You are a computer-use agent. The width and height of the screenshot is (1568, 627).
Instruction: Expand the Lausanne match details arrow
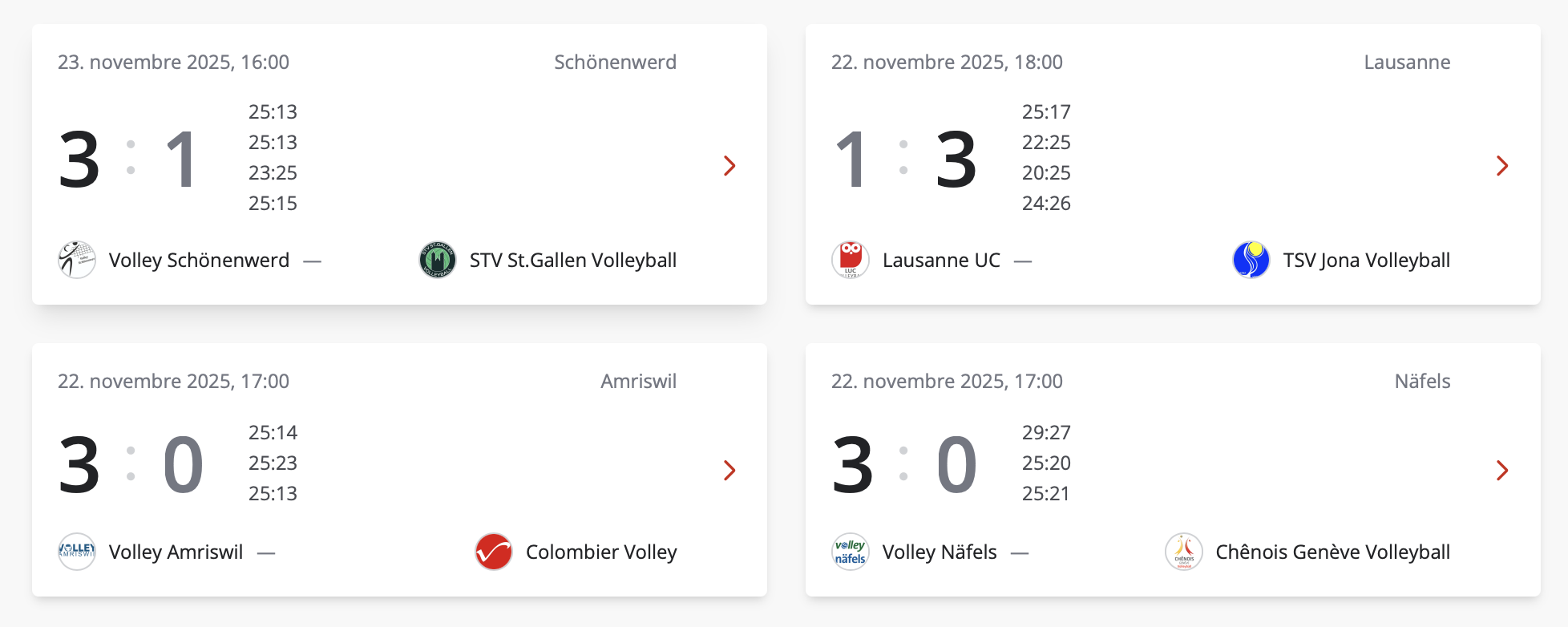[x=1502, y=166]
